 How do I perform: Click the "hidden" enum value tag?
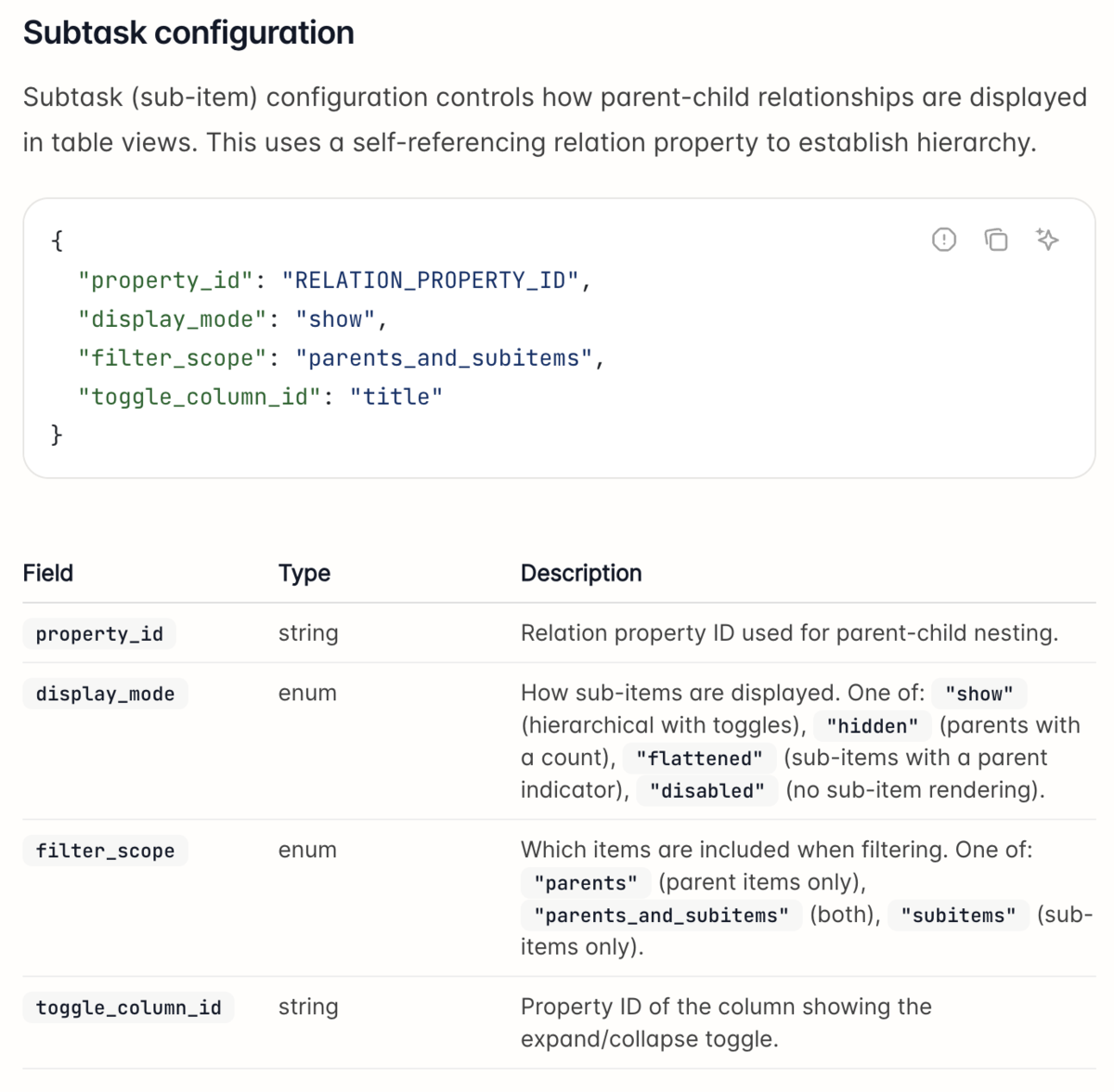(872, 726)
